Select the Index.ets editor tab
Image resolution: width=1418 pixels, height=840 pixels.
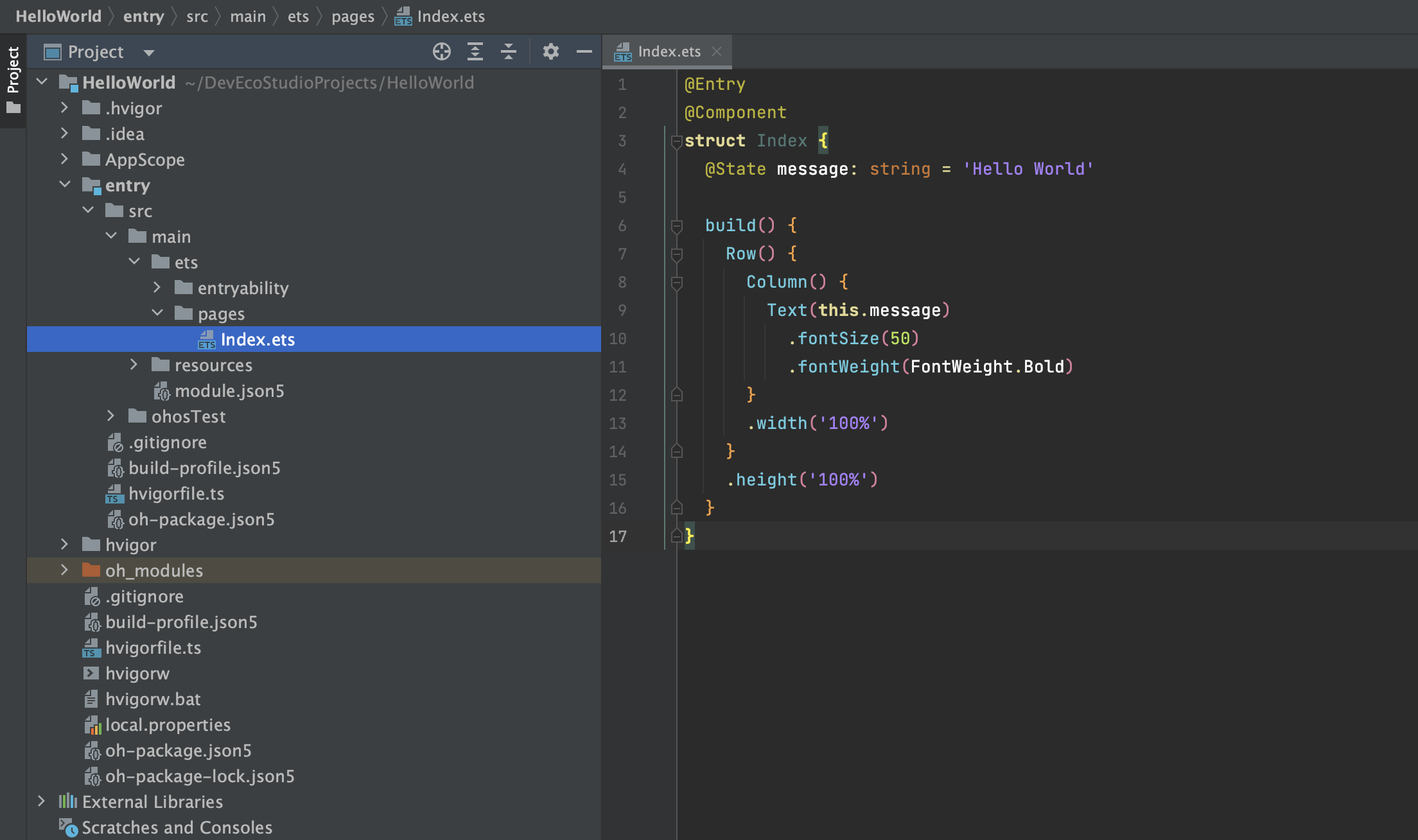(x=668, y=51)
